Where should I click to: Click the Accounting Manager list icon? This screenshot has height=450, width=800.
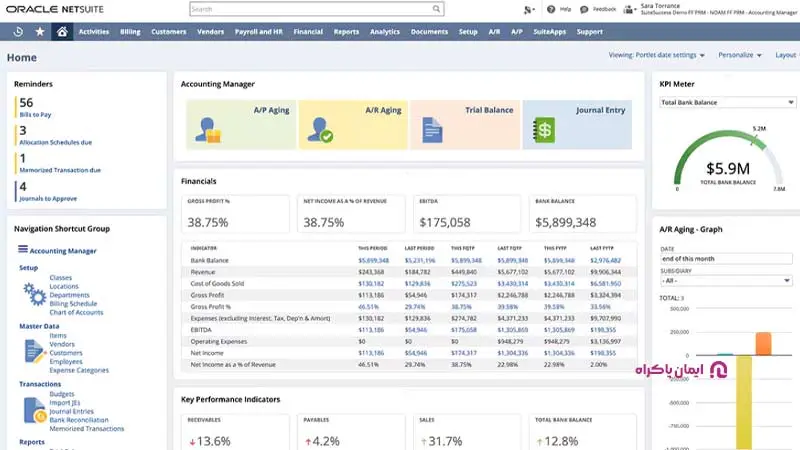click(23, 249)
